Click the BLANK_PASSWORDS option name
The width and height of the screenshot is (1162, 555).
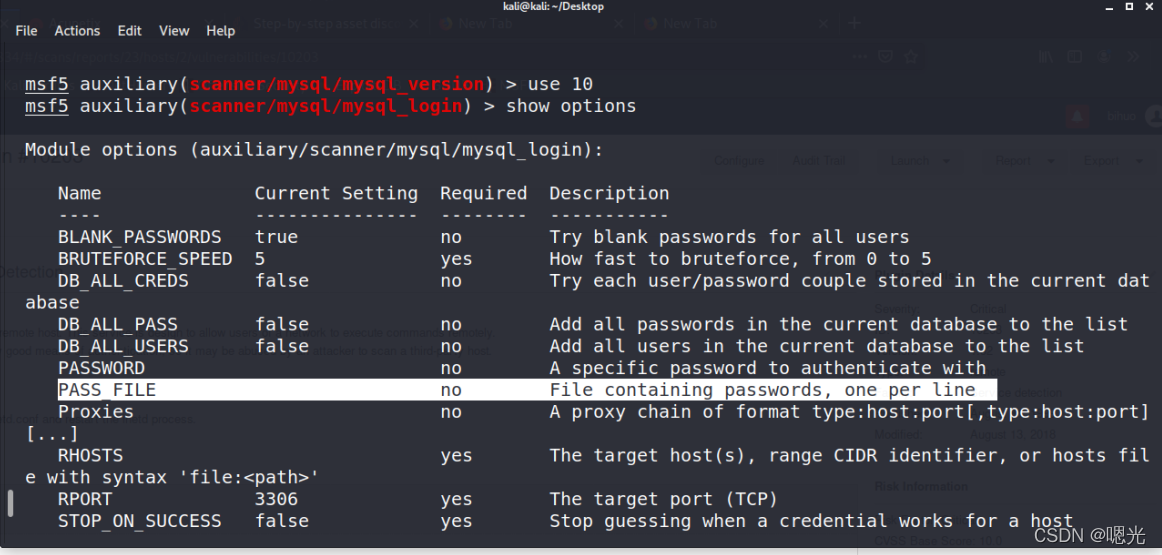coord(139,237)
